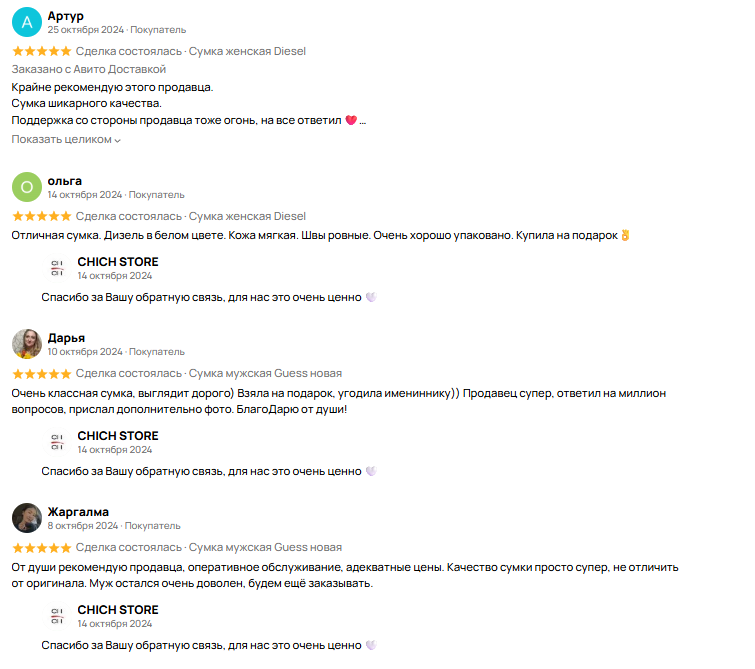Open CHICH STORE name in reply to Жаргалма
The height and width of the screenshot is (669, 755).
[118, 610]
